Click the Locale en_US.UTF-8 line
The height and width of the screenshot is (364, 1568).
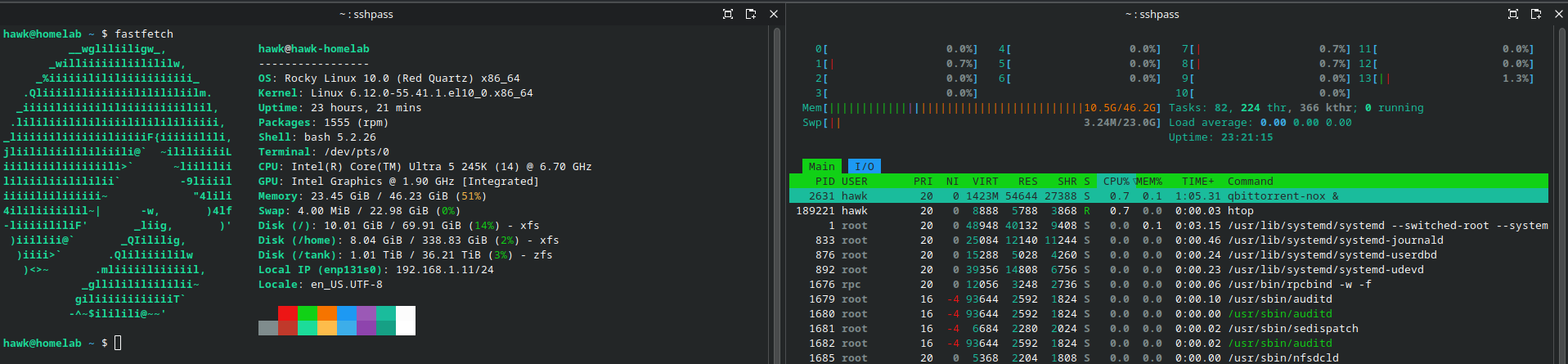tap(321, 284)
